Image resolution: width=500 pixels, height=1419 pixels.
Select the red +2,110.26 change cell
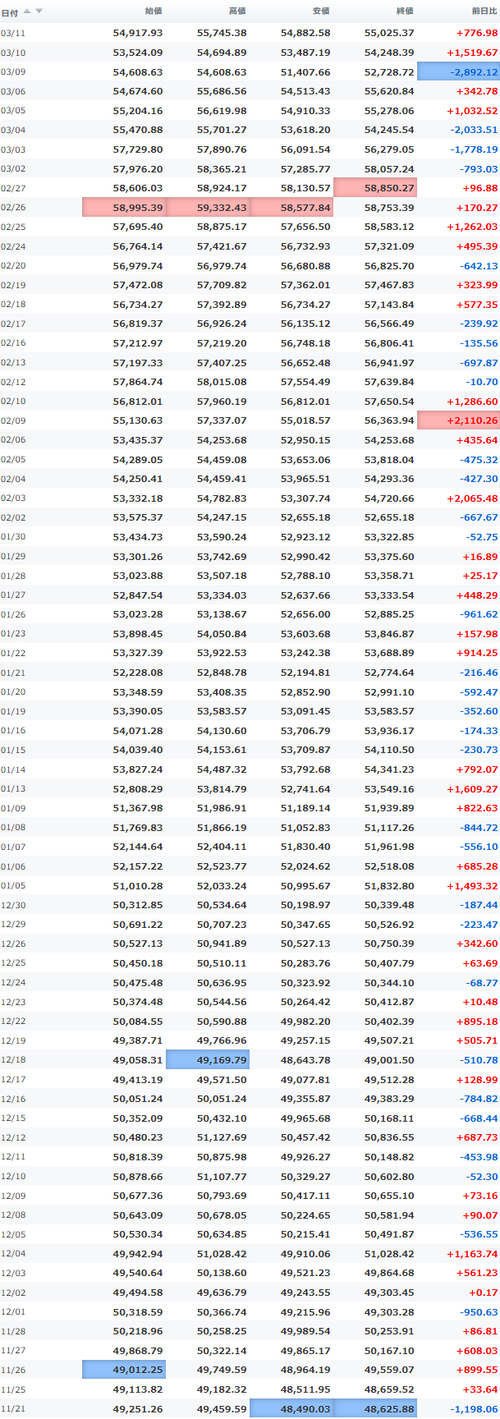click(458, 421)
